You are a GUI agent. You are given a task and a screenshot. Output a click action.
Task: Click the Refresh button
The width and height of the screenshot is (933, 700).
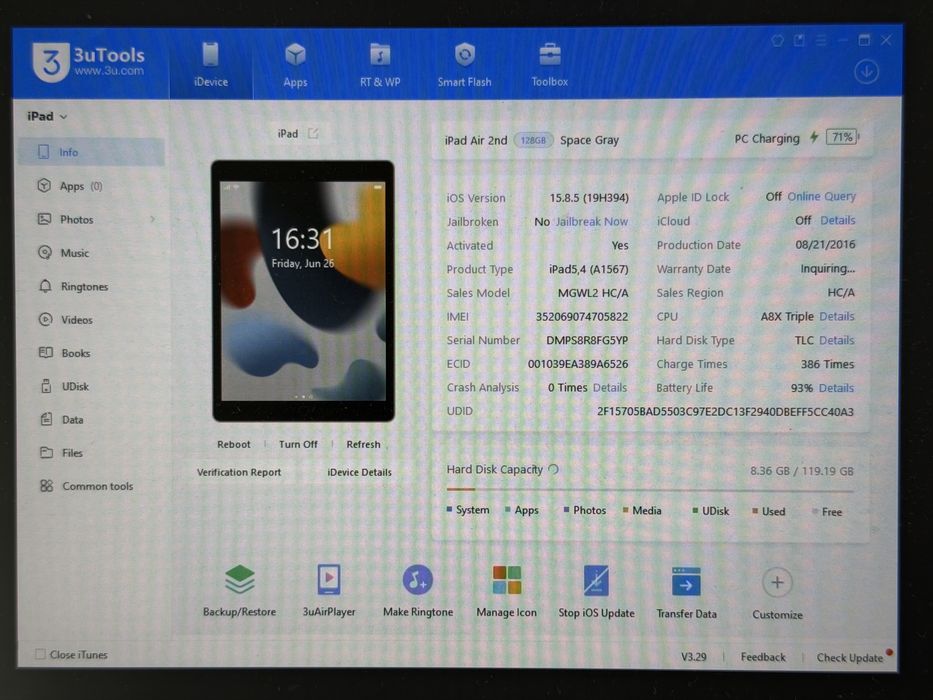tap(363, 444)
